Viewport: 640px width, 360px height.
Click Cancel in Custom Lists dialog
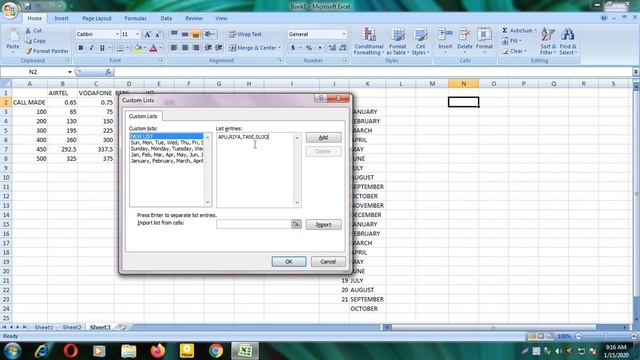328,262
